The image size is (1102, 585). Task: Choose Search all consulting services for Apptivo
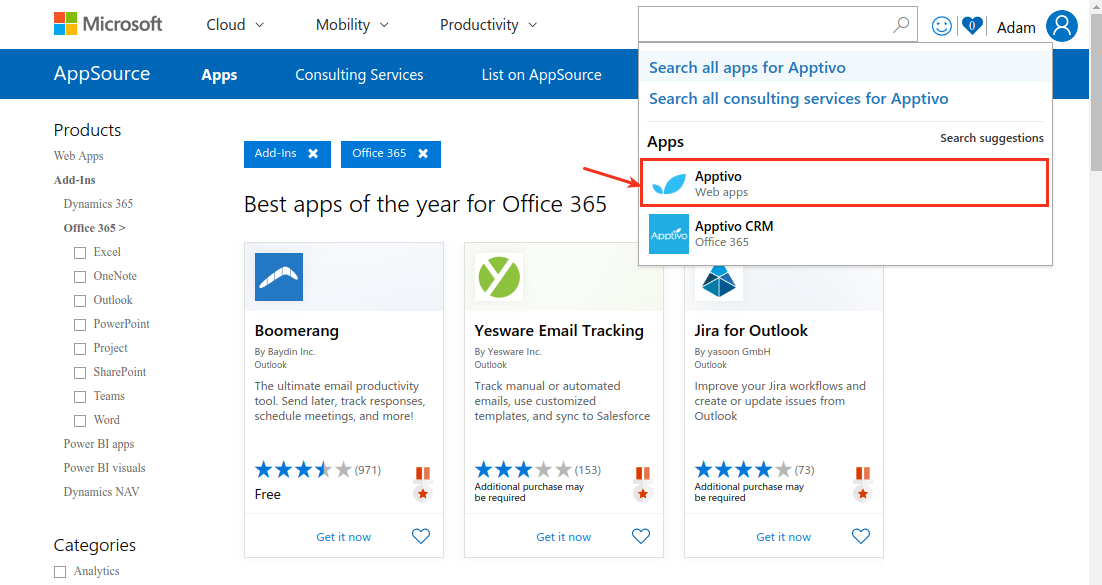pyautogui.click(x=798, y=98)
